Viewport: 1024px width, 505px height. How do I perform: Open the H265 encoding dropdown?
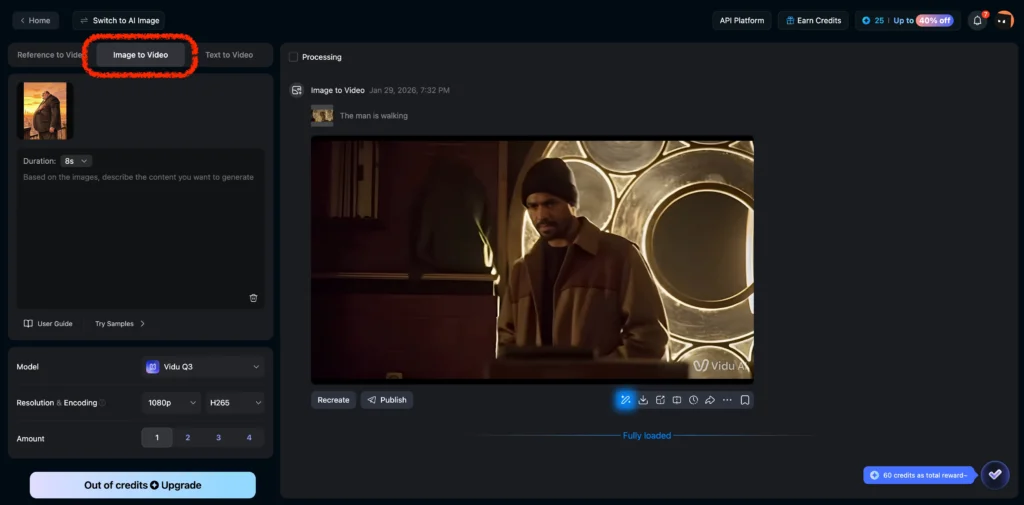pyautogui.click(x=235, y=403)
